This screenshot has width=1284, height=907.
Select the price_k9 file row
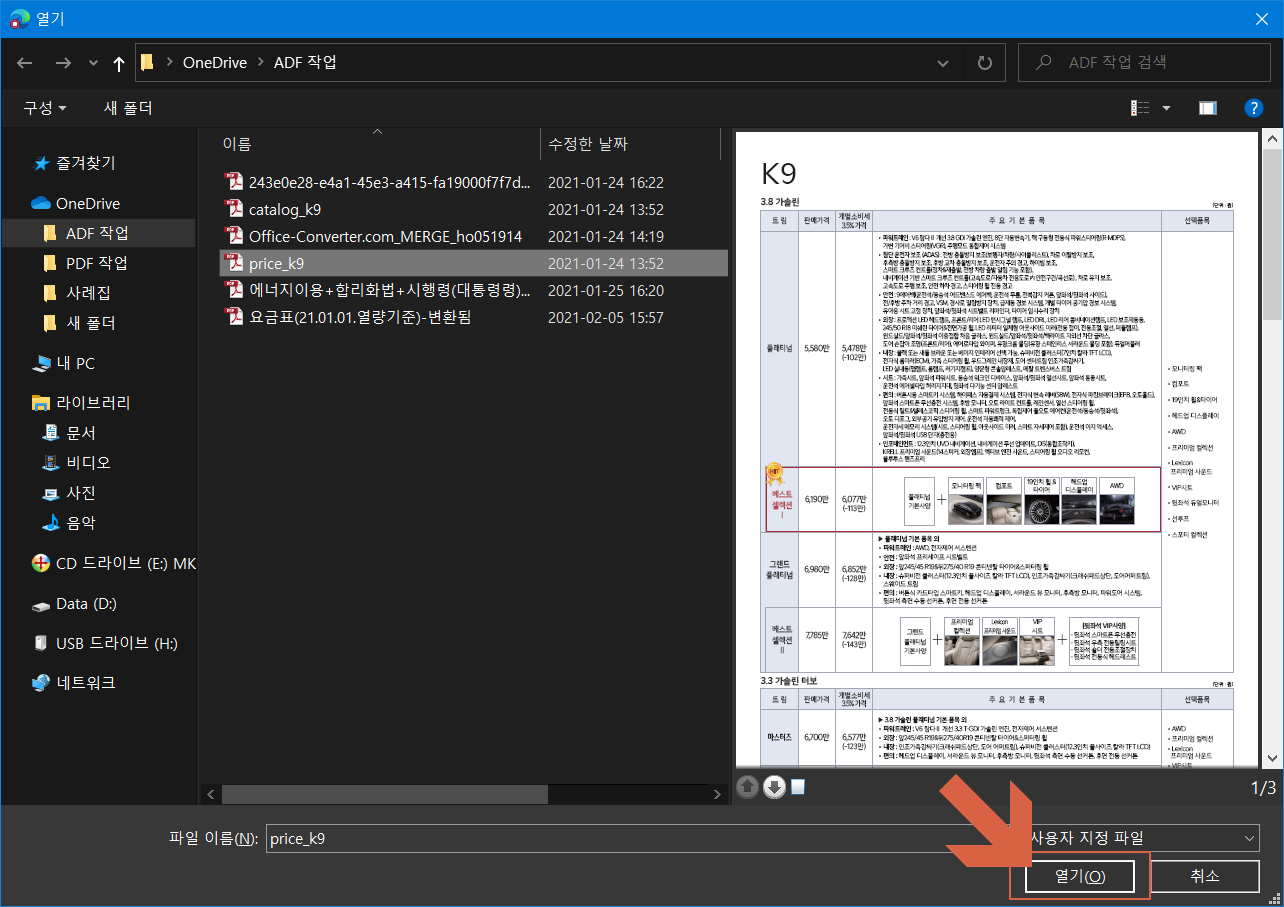(474, 264)
